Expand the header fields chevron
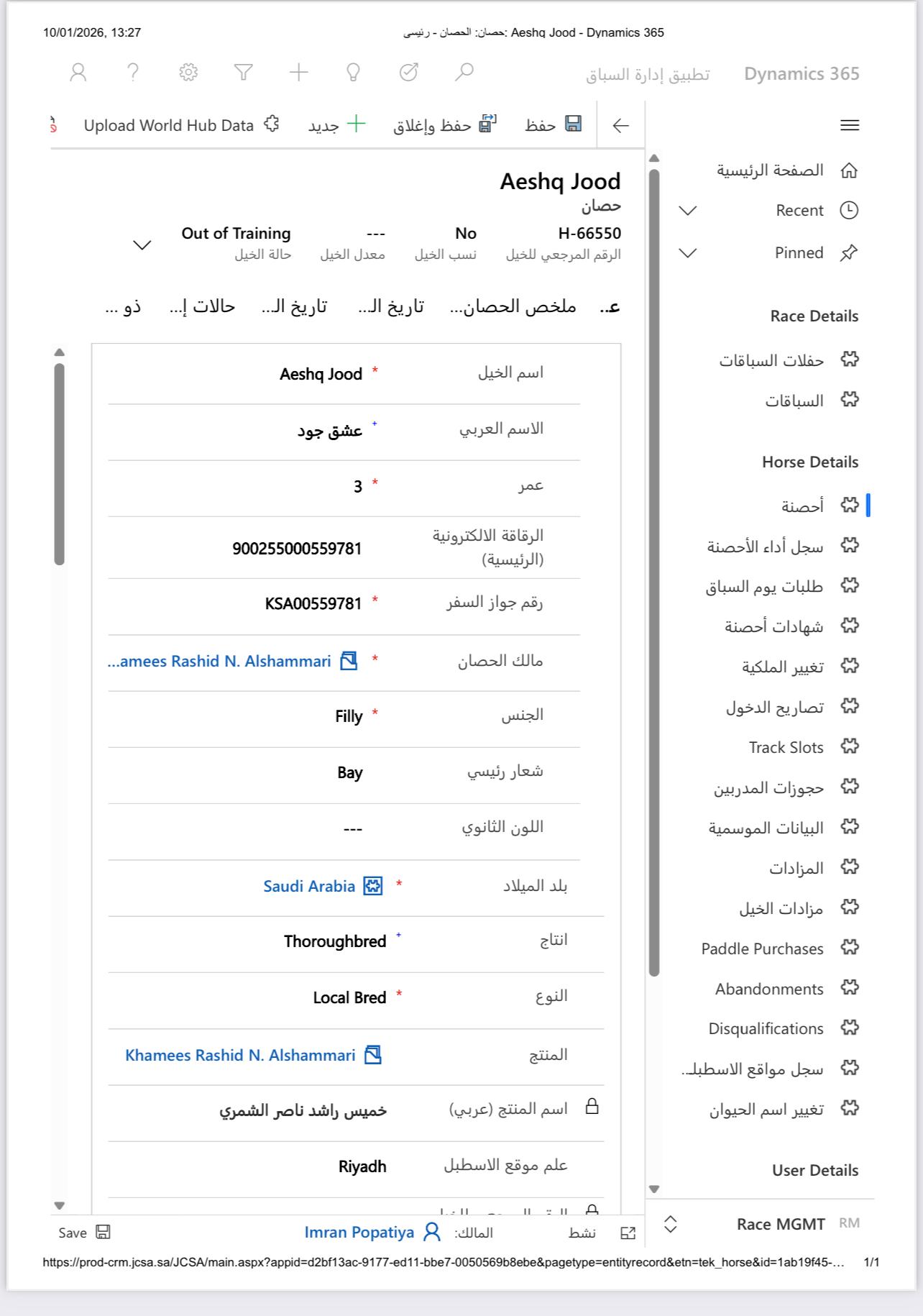Screen dimensions: 923x1316 coord(142,245)
